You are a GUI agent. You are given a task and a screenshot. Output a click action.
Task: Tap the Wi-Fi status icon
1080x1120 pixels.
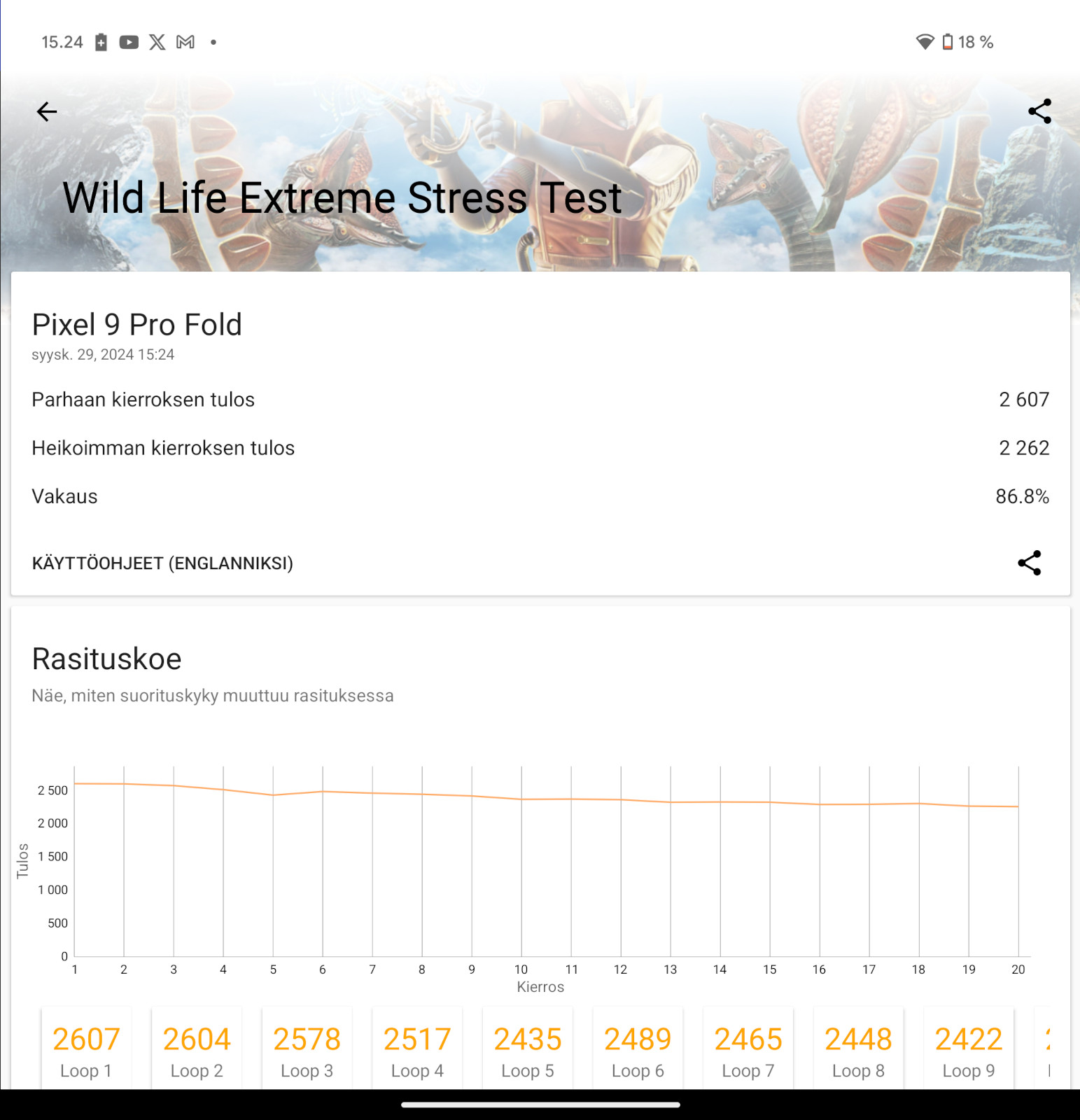pos(925,43)
